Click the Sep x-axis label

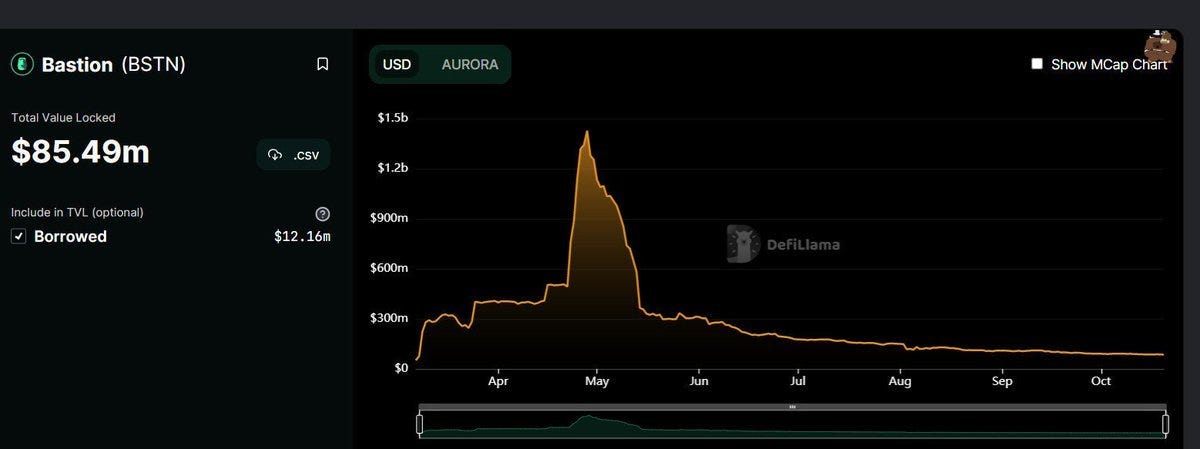(x=1002, y=382)
